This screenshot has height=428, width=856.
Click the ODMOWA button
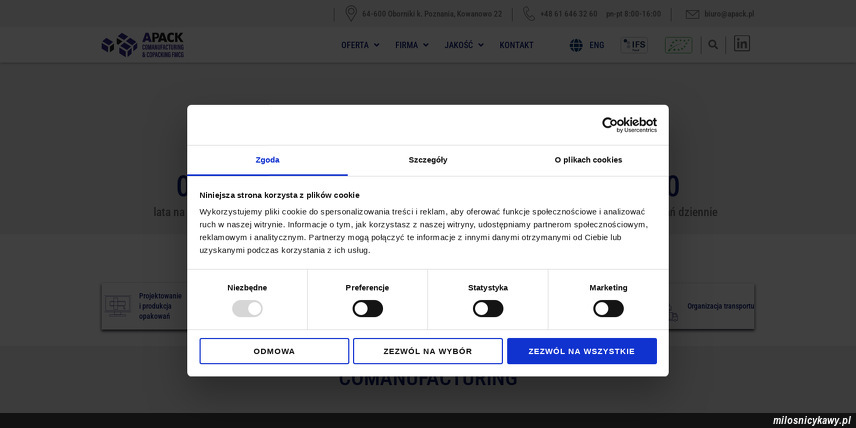[274, 351]
